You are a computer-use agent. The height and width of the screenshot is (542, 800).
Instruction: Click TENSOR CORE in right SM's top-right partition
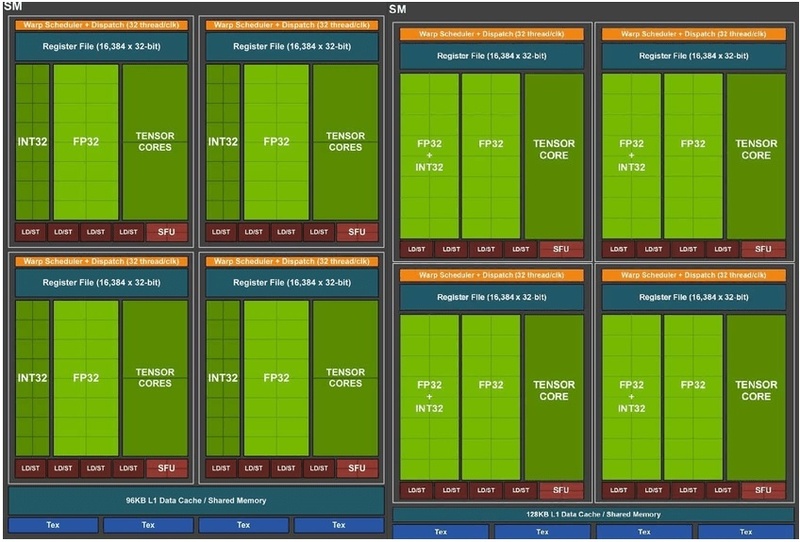point(756,156)
